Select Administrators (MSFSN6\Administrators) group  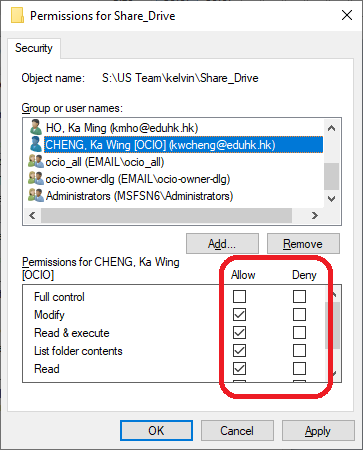[x=139, y=196]
